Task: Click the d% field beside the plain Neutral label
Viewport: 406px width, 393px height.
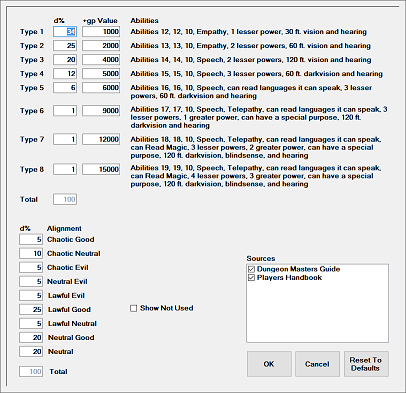Action: 31,351
